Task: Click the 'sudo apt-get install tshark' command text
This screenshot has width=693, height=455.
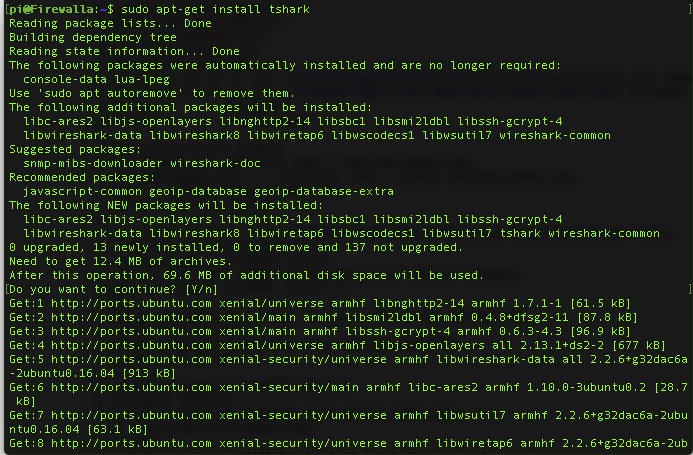Action: pyautogui.click(x=215, y=9)
